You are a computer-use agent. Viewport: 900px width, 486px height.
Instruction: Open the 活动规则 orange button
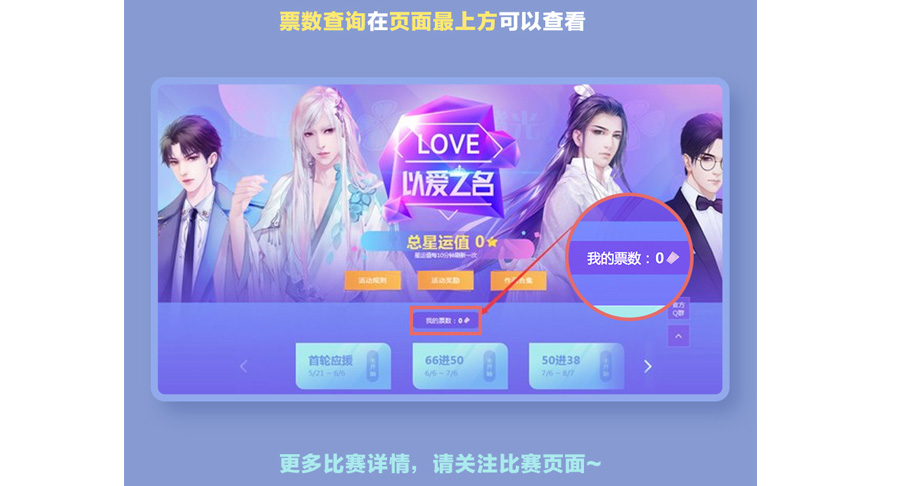pyautogui.click(x=372, y=280)
